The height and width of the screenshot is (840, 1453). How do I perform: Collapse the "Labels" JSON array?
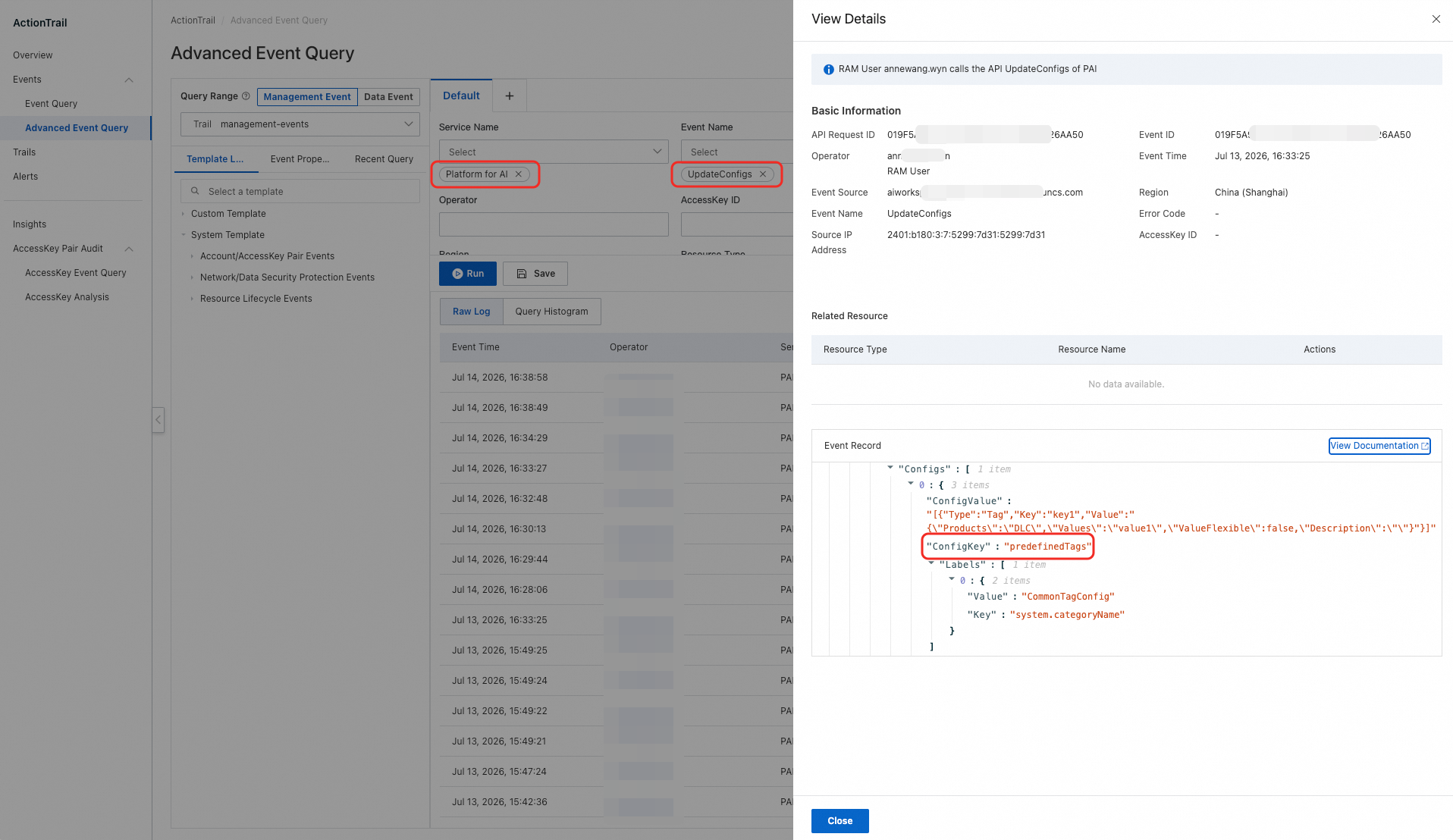(x=931, y=563)
